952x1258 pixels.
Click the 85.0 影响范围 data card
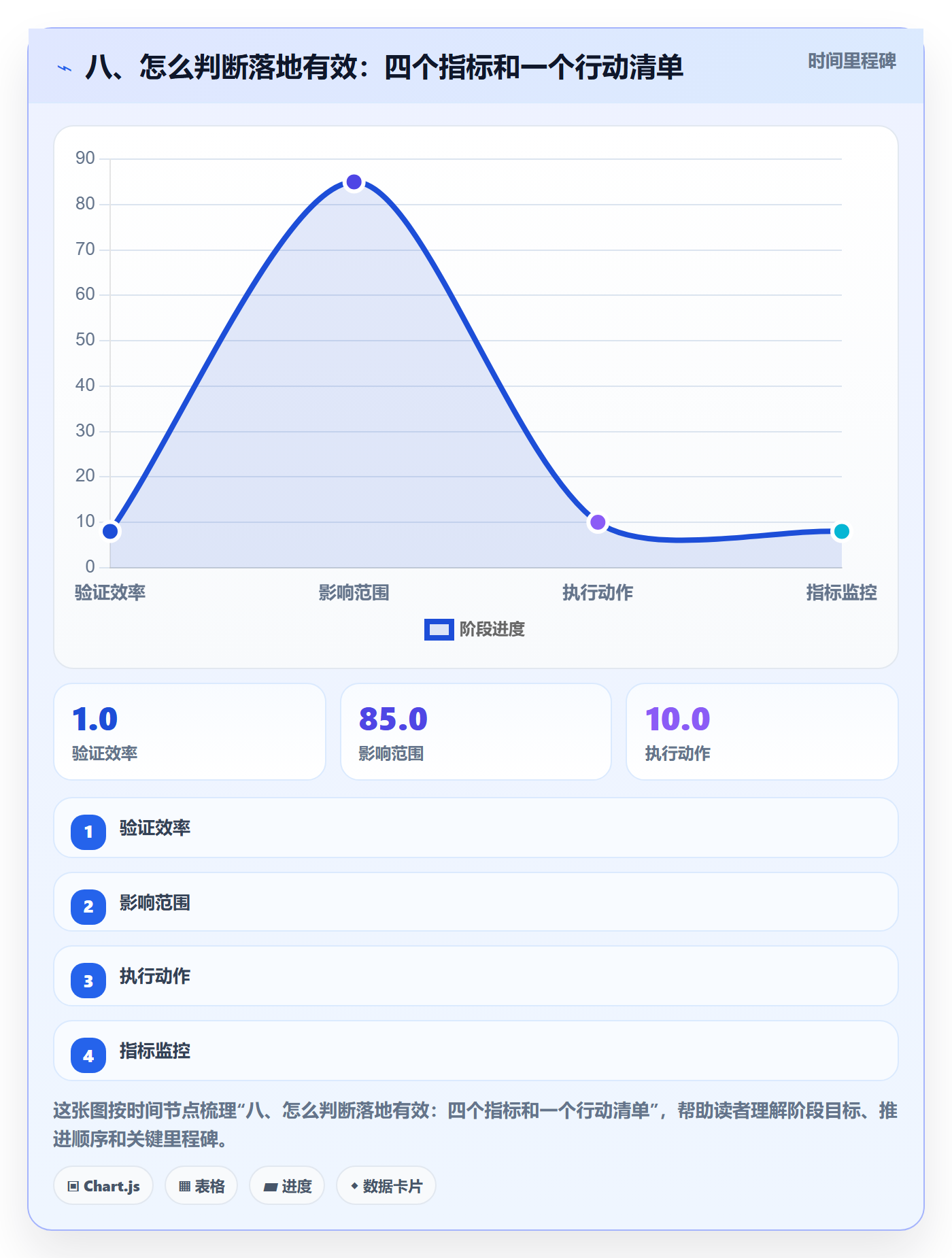(x=476, y=732)
